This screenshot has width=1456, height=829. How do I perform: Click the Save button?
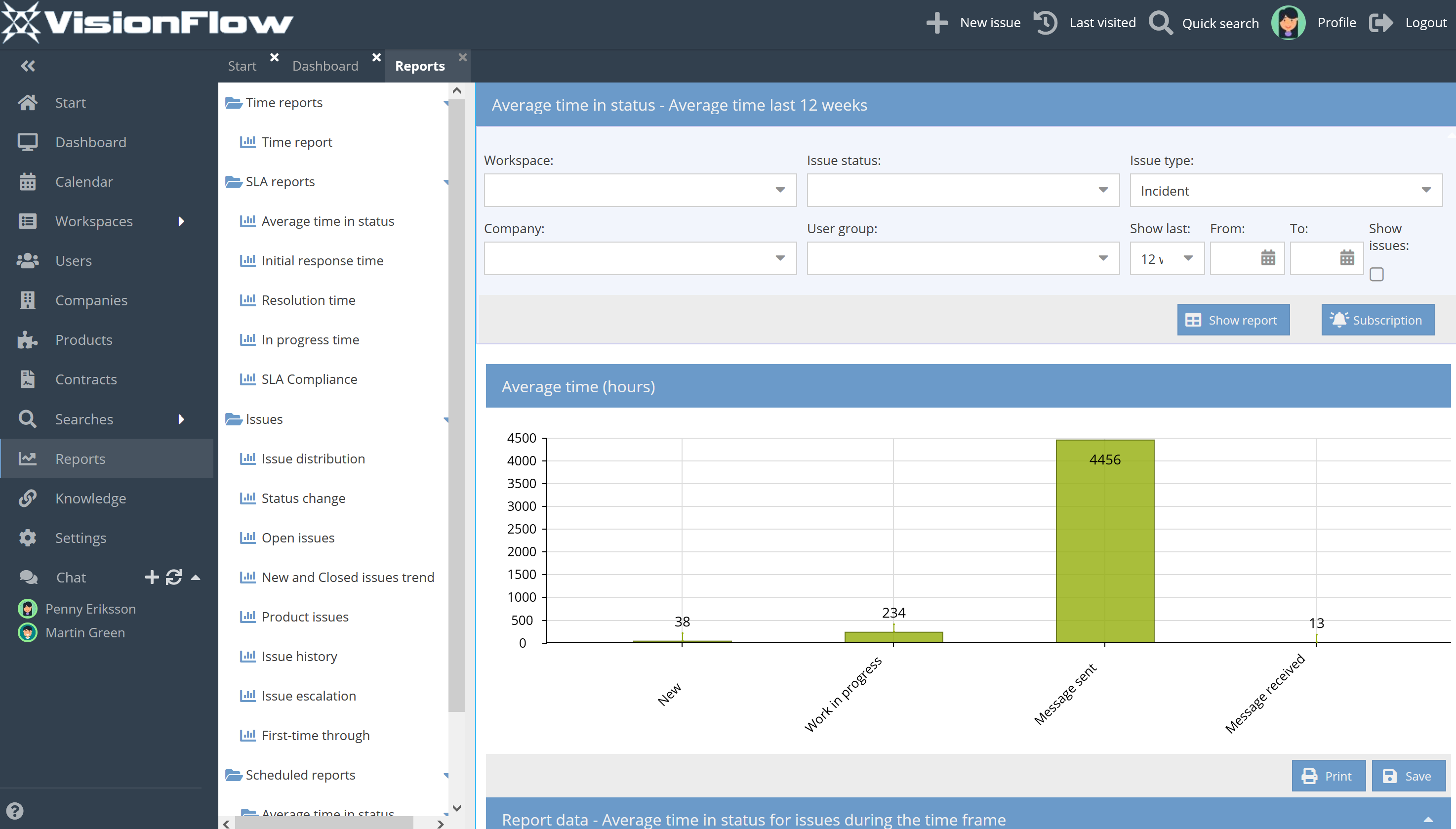(1408, 776)
